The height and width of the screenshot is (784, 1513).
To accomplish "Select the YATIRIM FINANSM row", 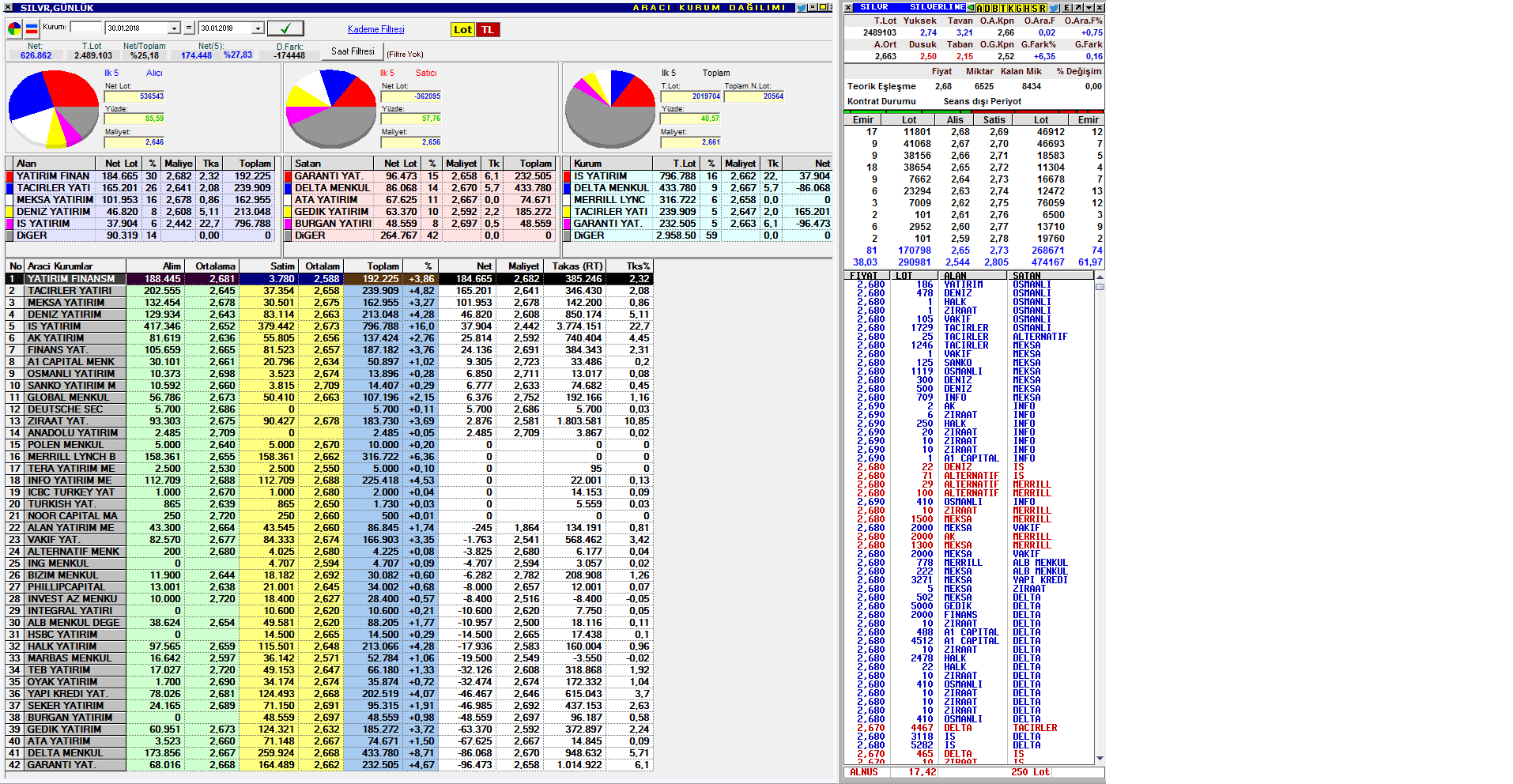I will click(x=329, y=279).
